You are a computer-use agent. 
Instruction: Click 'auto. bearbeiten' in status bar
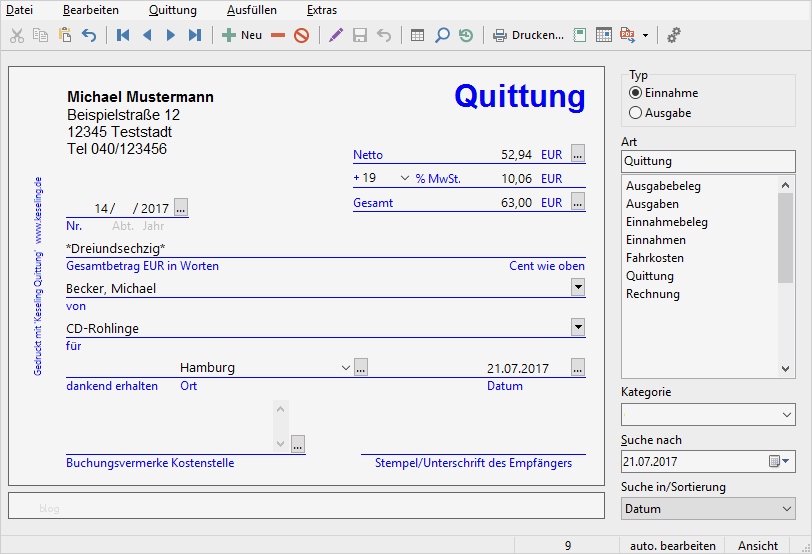pos(673,546)
